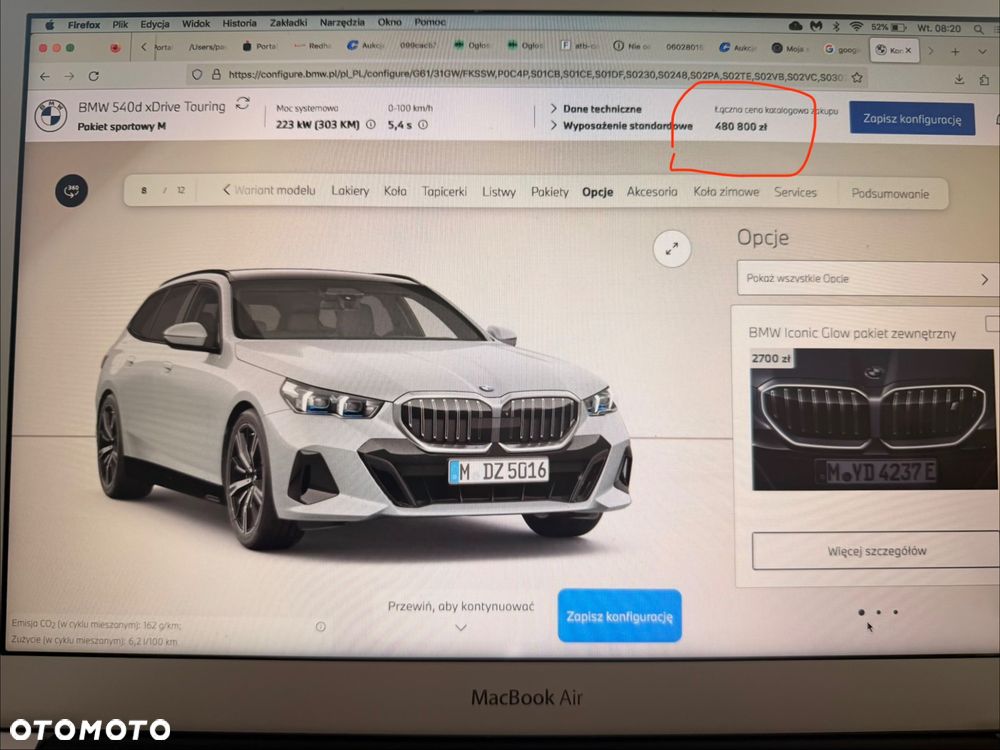Click the emissions info icon
Viewport: 1000px width, 750px height.
click(321, 627)
